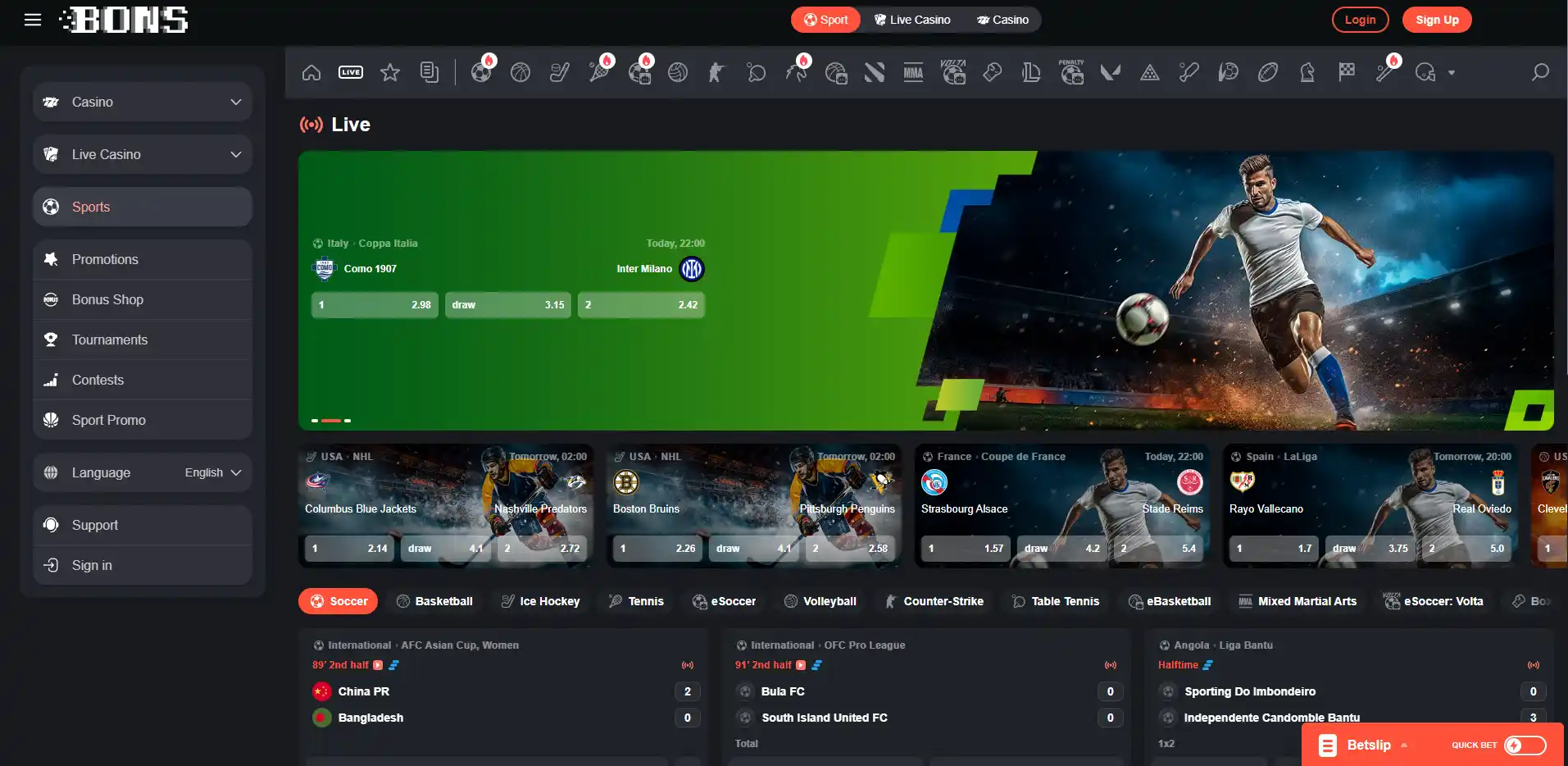Select the tennis racket icon in the icon bar
The height and width of the screenshot is (766, 1568).
click(600, 72)
